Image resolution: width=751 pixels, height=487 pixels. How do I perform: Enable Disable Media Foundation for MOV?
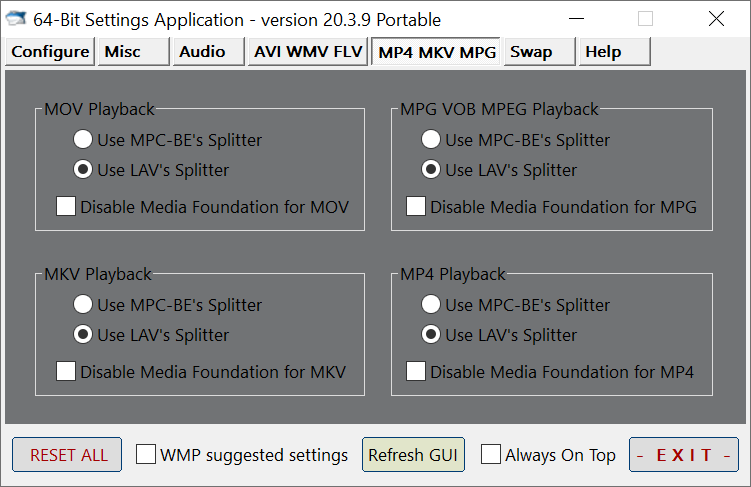coord(66,207)
